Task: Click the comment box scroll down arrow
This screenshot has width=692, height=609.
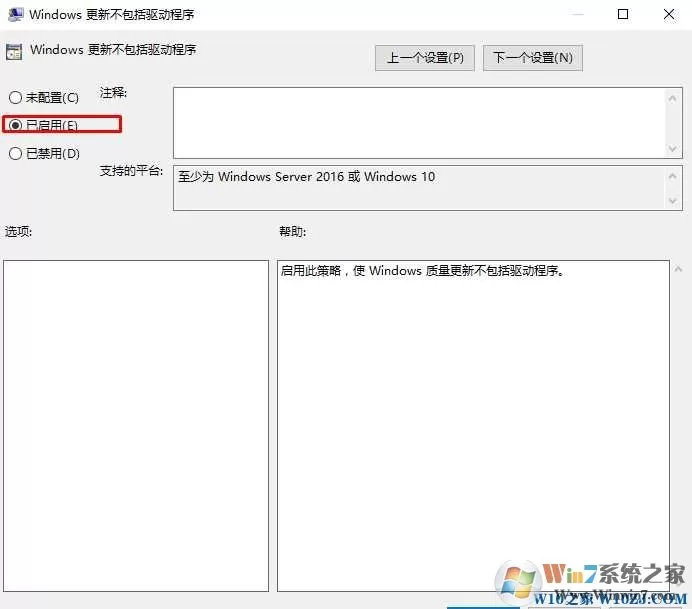Action: 672,148
